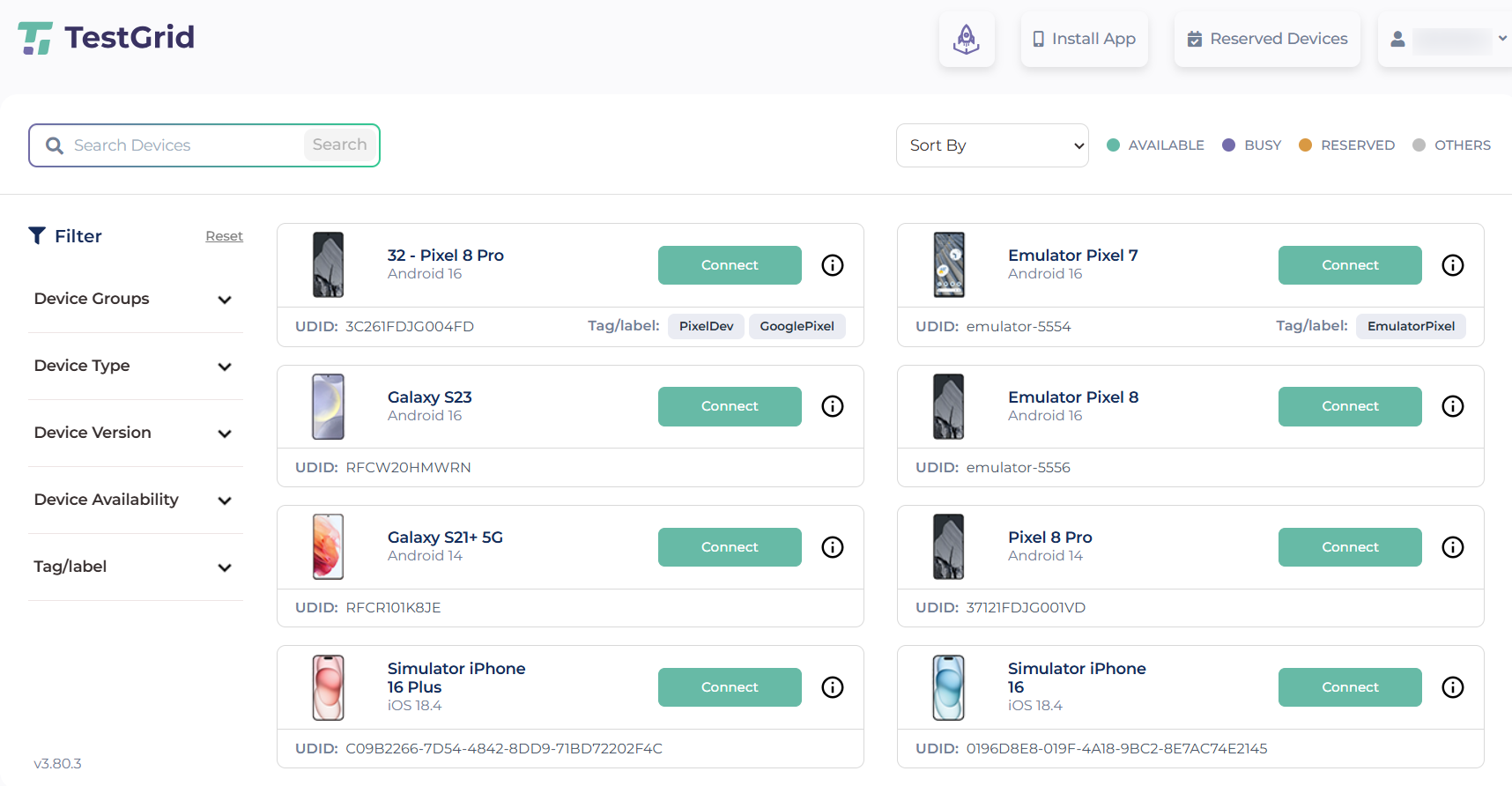Screen dimensions: 1512x786
Task: Open the Reserved Devices page
Action: [x=1267, y=40]
